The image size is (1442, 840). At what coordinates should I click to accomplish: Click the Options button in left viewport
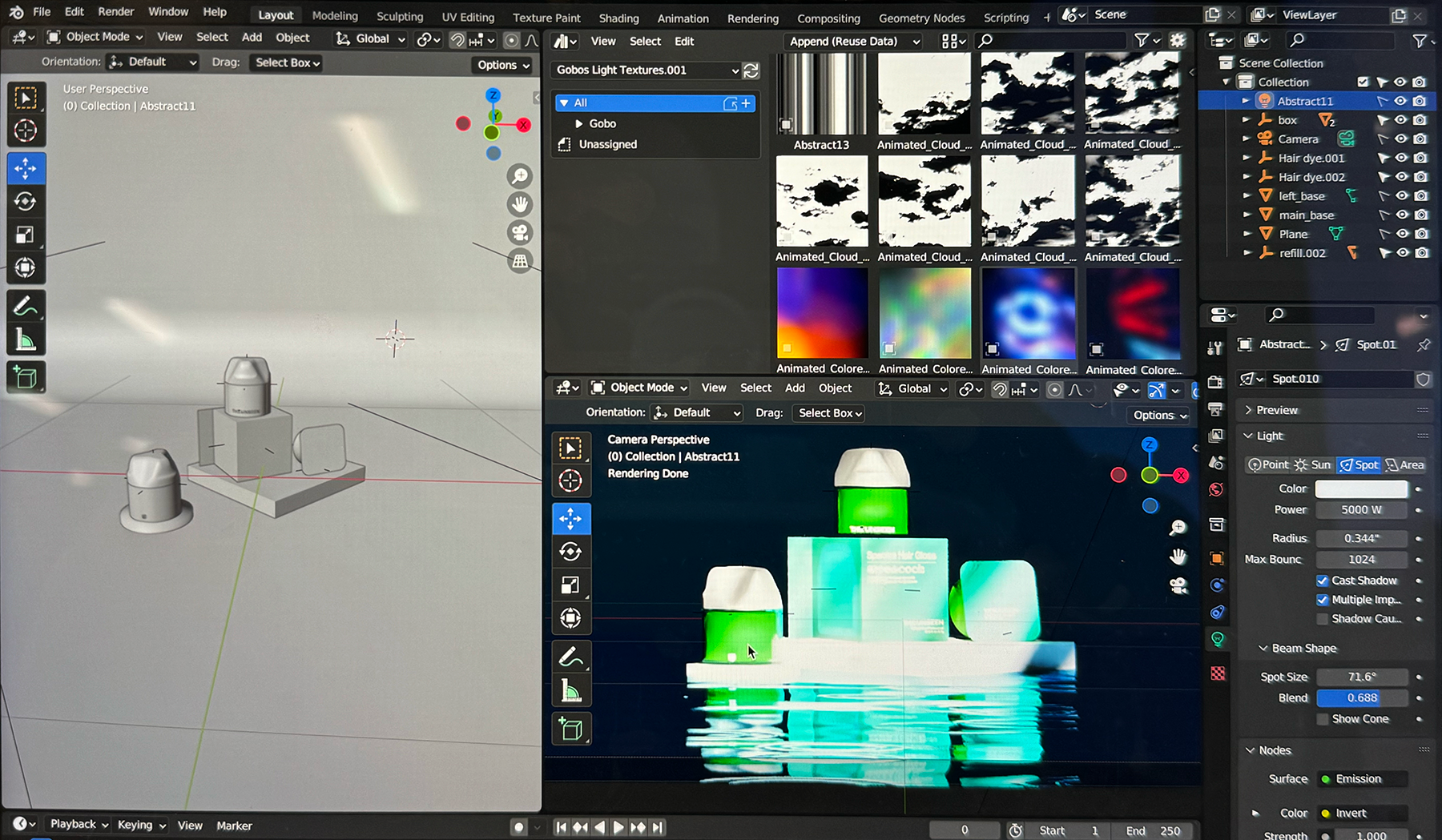point(503,66)
